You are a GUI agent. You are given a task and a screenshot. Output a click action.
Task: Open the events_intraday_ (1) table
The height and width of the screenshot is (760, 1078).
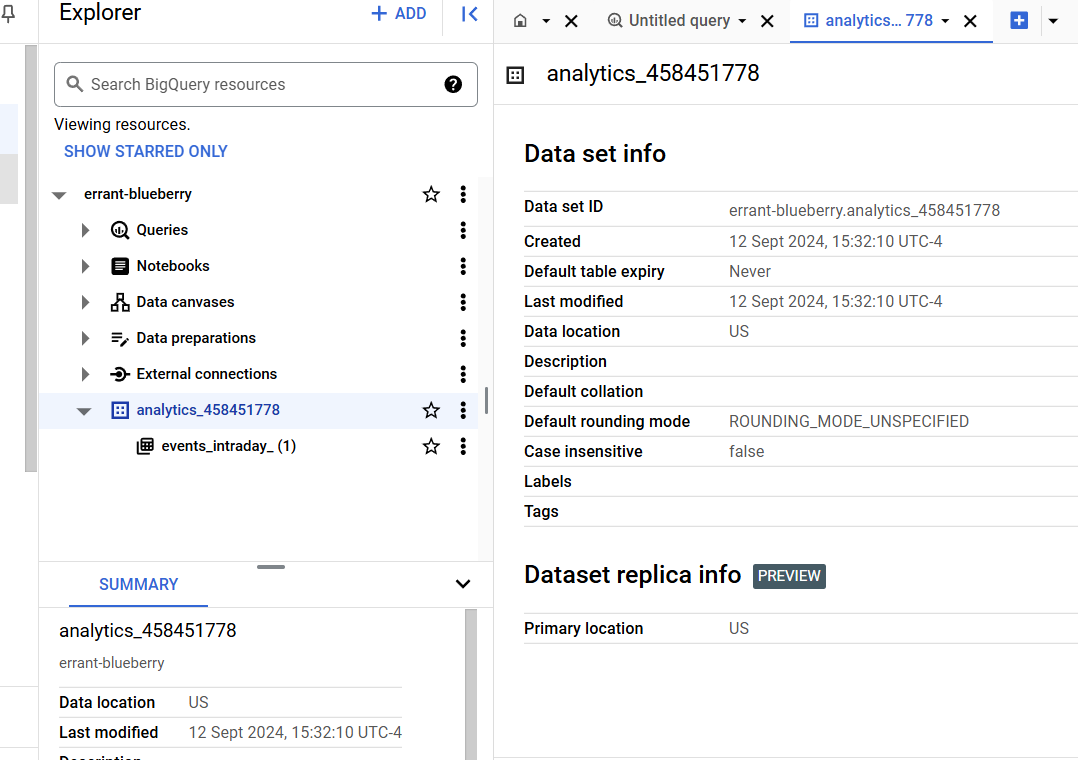pyautogui.click(x=228, y=446)
